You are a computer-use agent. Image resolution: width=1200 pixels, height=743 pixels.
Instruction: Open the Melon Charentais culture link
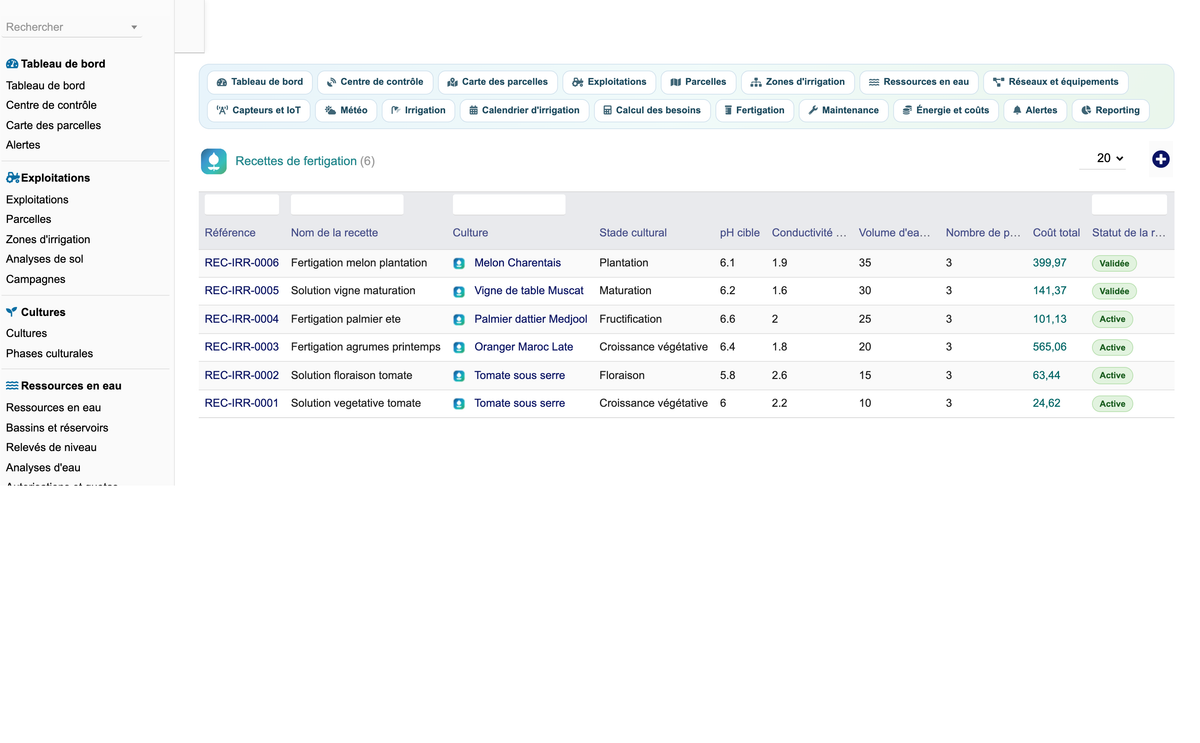[x=518, y=263]
